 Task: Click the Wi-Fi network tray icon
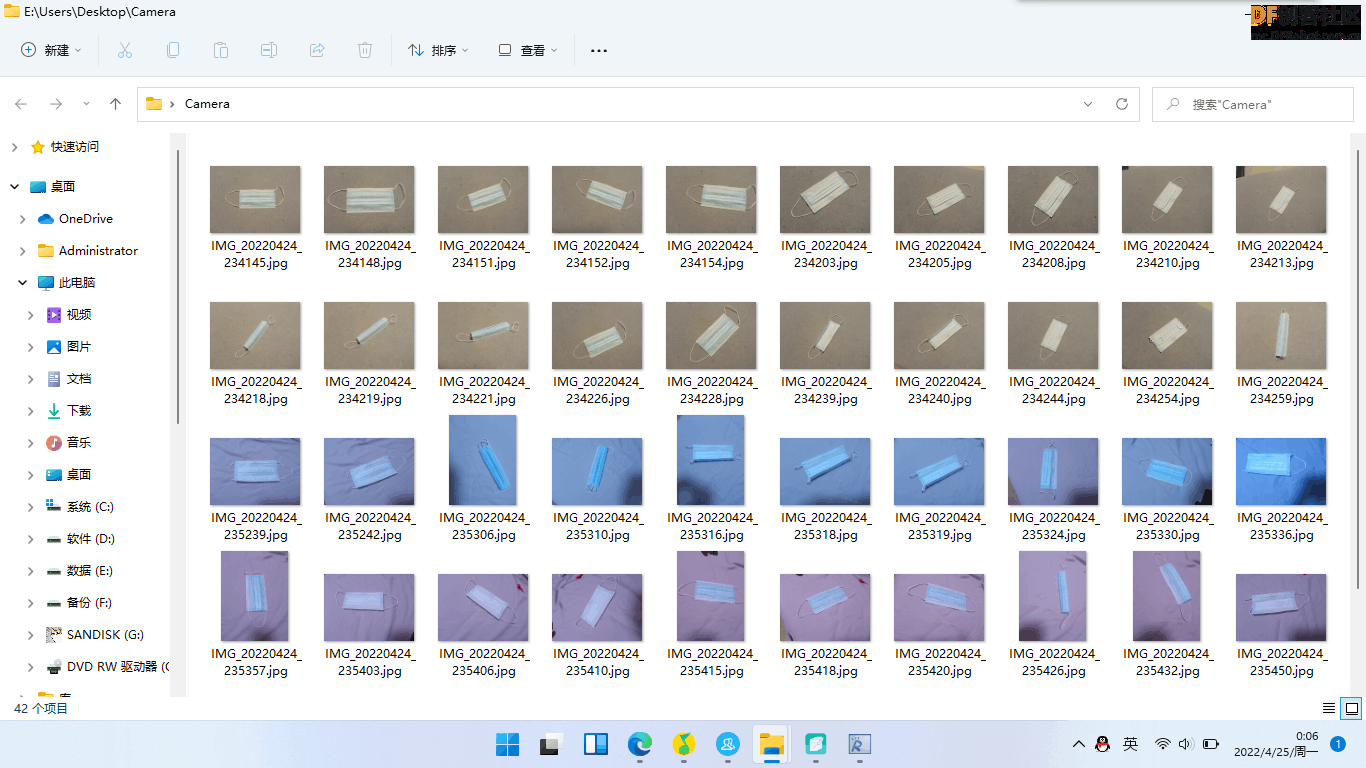coord(1162,744)
